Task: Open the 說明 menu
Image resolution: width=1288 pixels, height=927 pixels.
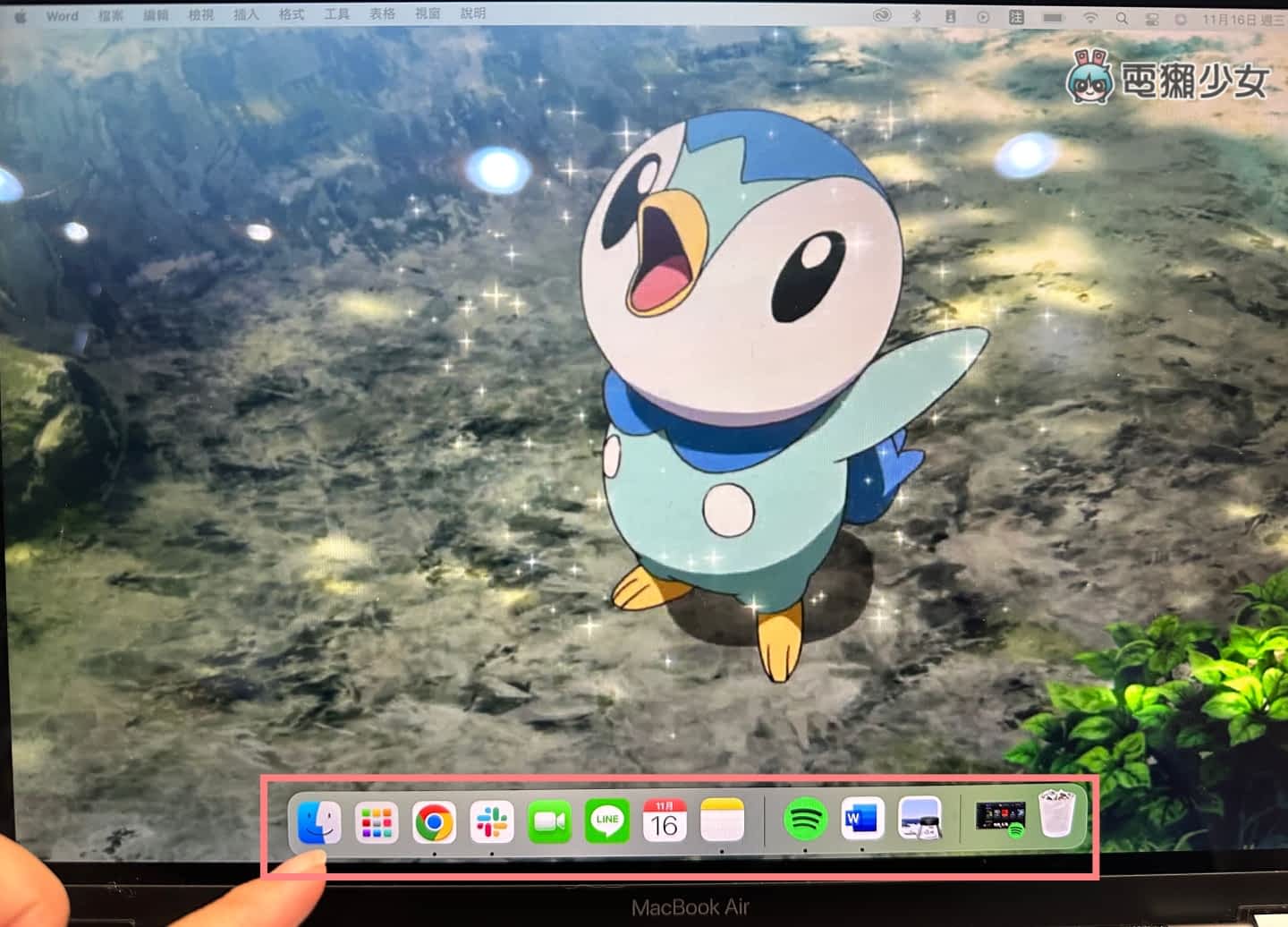Action: 473,13
